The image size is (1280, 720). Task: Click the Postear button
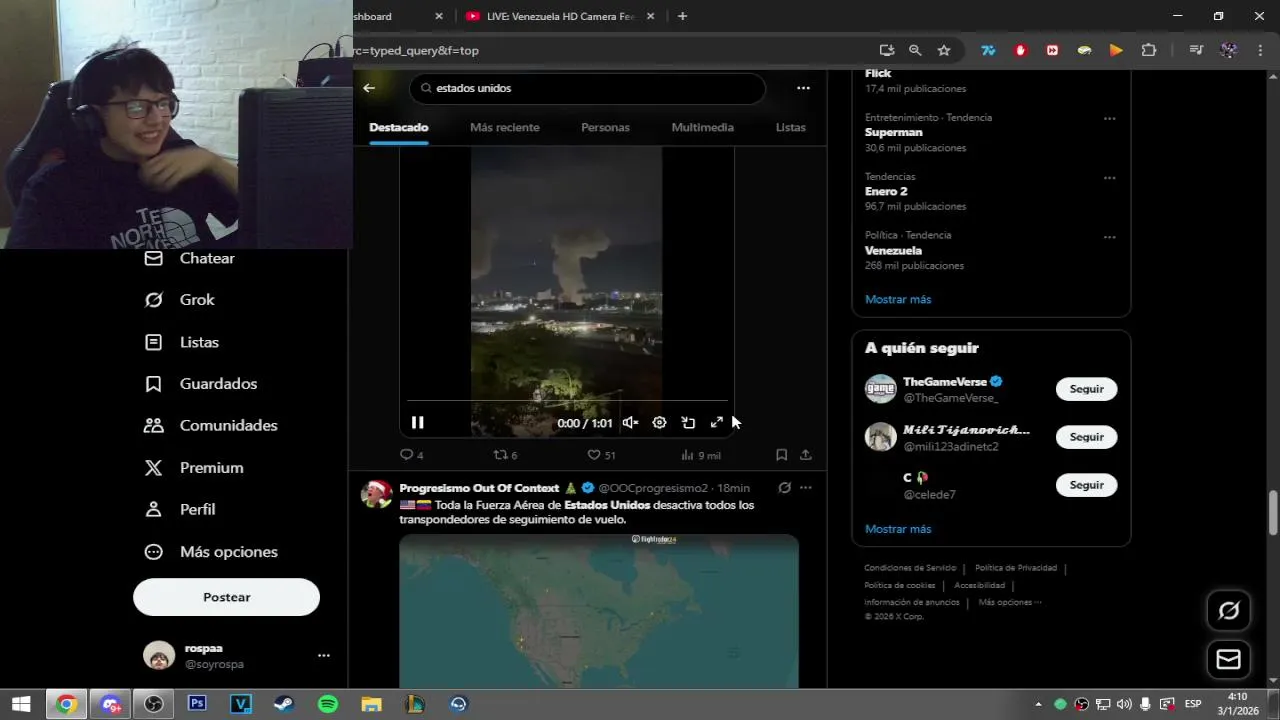[x=226, y=597]
